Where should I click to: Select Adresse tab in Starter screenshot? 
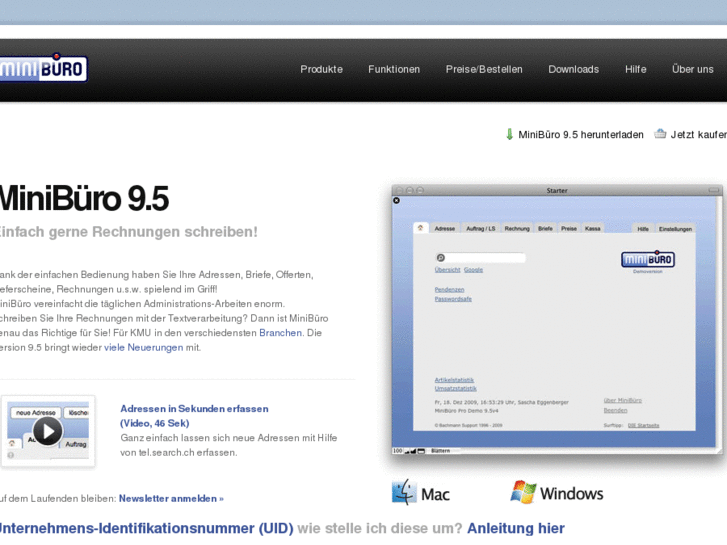click(x=445, y=228)
